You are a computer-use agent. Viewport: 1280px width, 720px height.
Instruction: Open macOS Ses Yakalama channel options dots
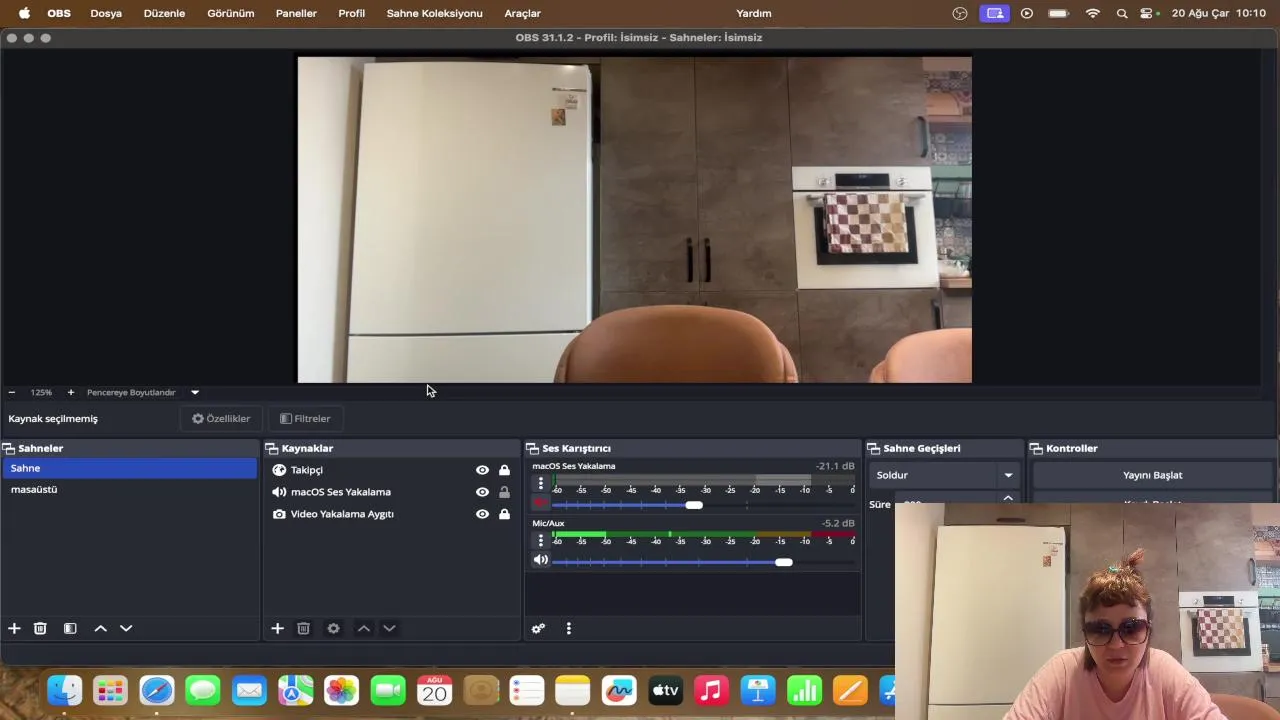pyautogui.click(x=541, y=483)
